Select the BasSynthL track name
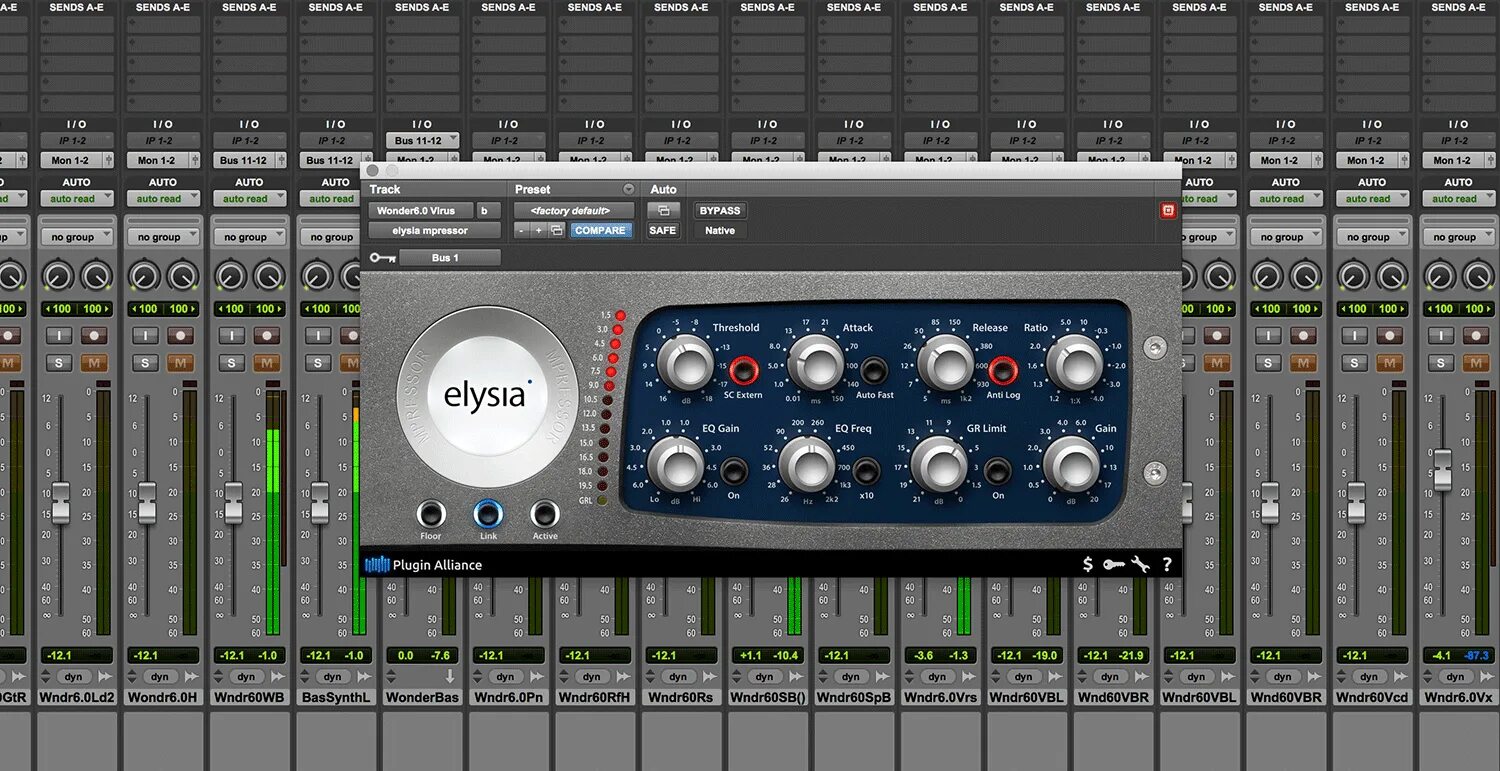 click(336, 697)
